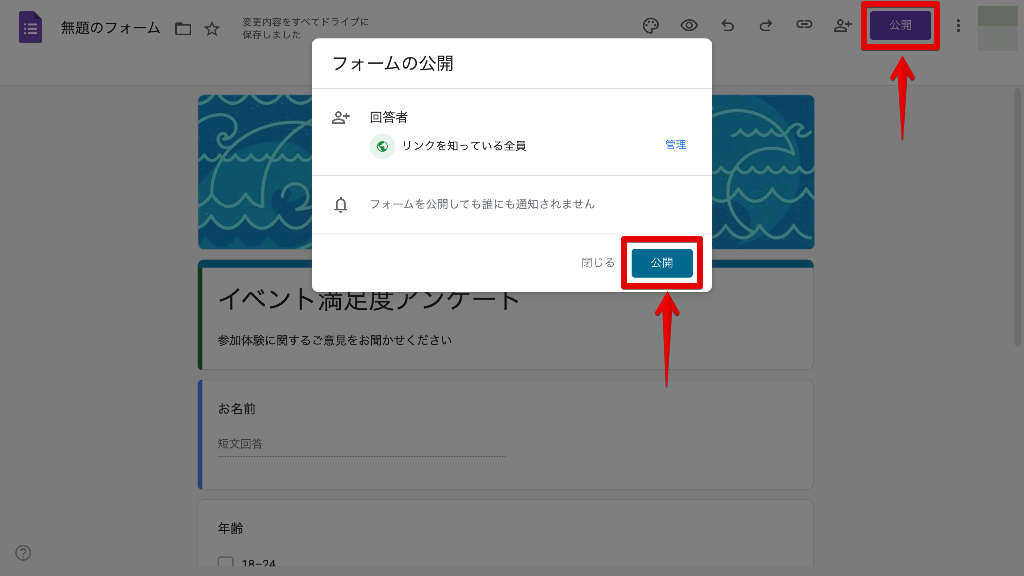Preview the form with the eye icon
Screen dimensions: 1024x576
pyautogui.click(x=689, y=26)
